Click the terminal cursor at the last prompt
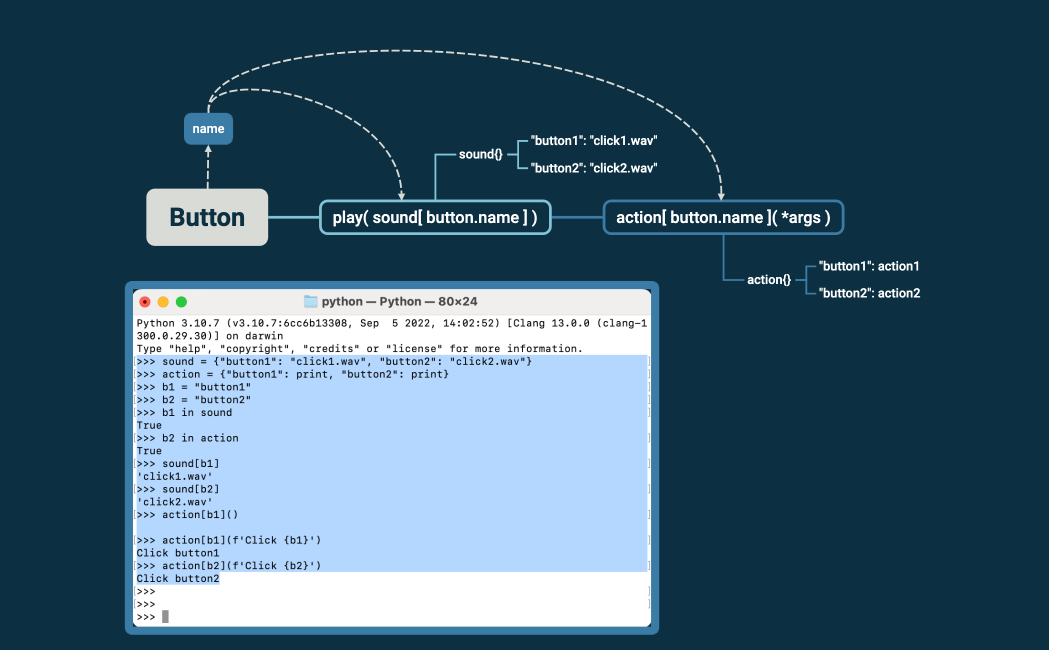Image resolution: width=1049 pixels, height=650 pixels. 165,617
